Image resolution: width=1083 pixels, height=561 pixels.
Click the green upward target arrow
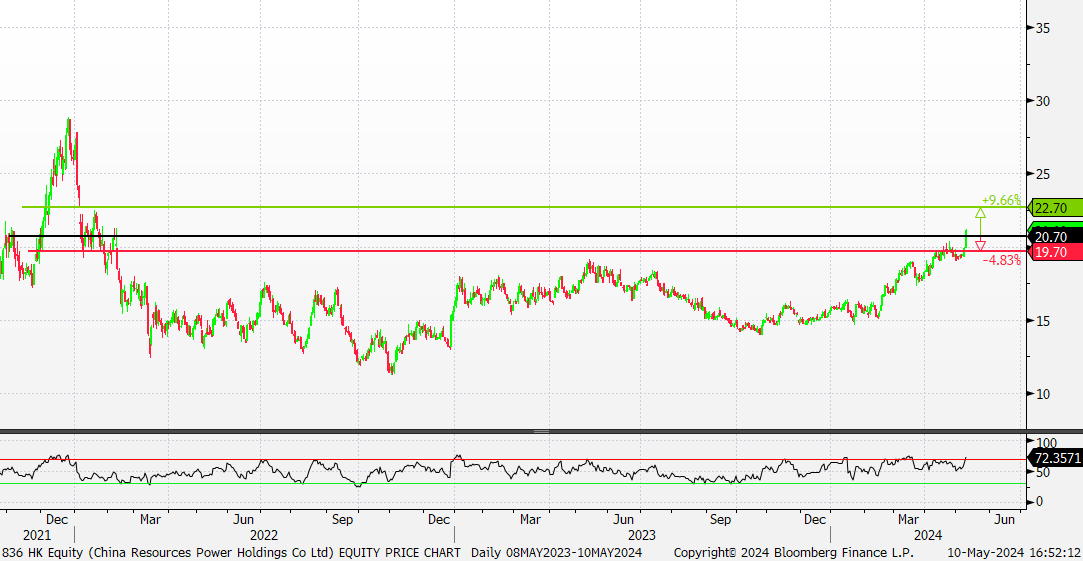980,213
